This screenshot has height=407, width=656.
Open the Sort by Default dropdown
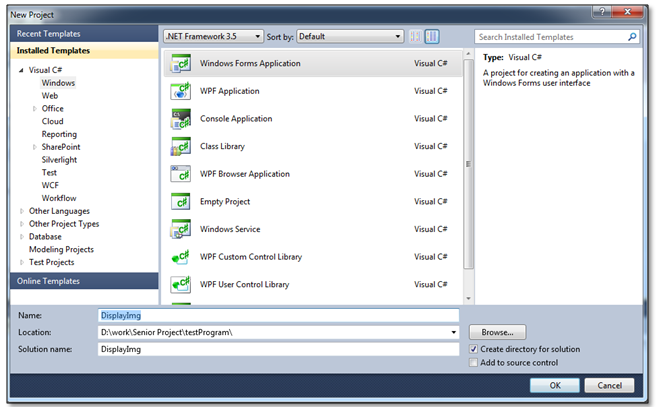(350, 36)
